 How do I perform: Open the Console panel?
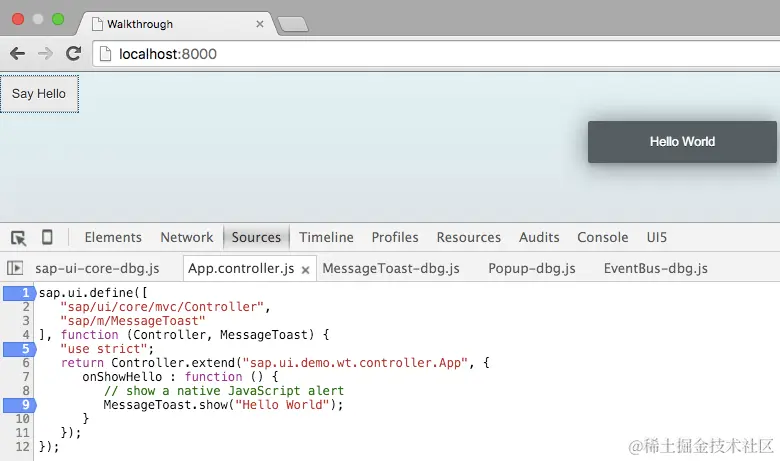click(602, 237)
